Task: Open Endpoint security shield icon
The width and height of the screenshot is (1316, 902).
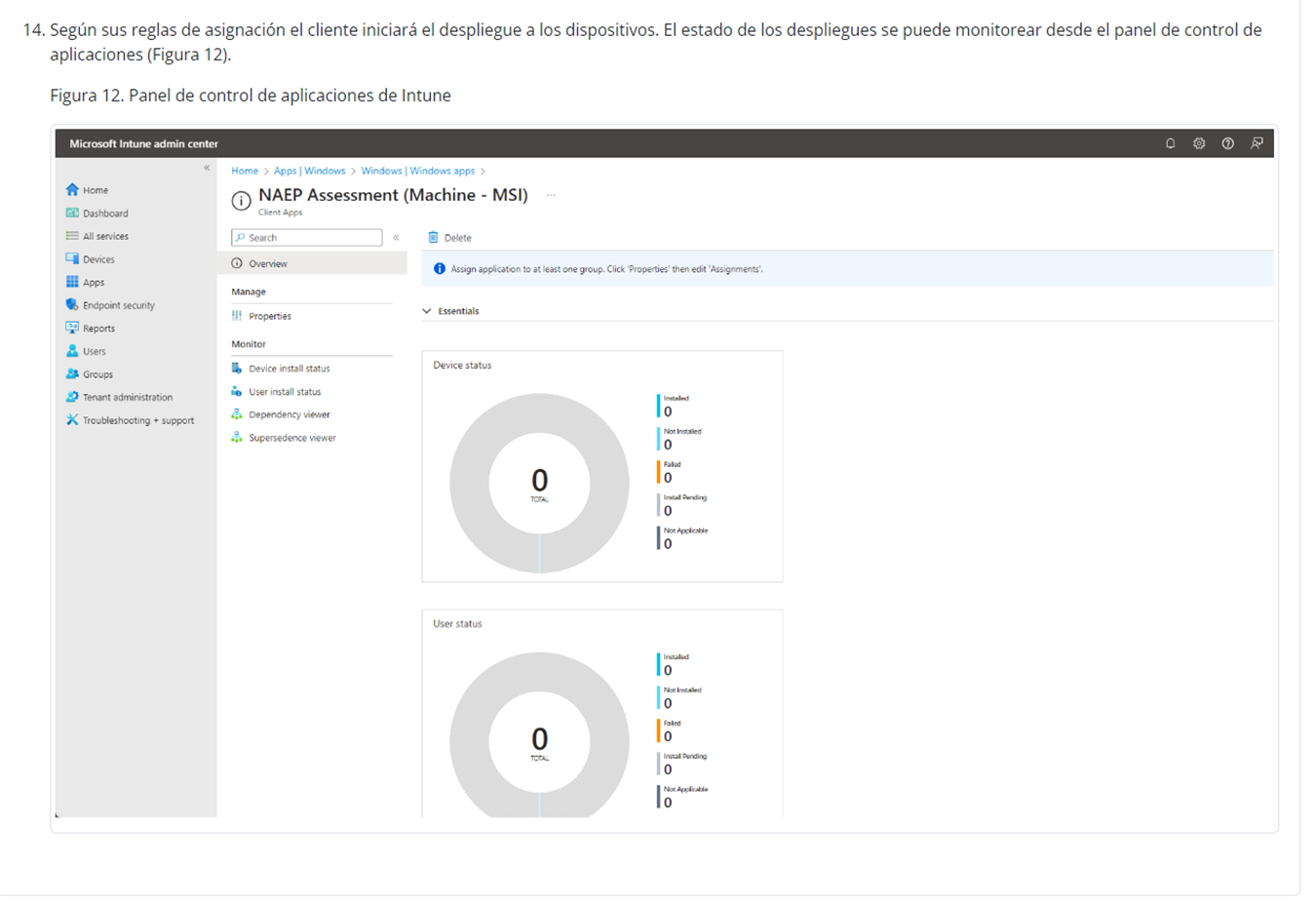Action: click(72, 305)
